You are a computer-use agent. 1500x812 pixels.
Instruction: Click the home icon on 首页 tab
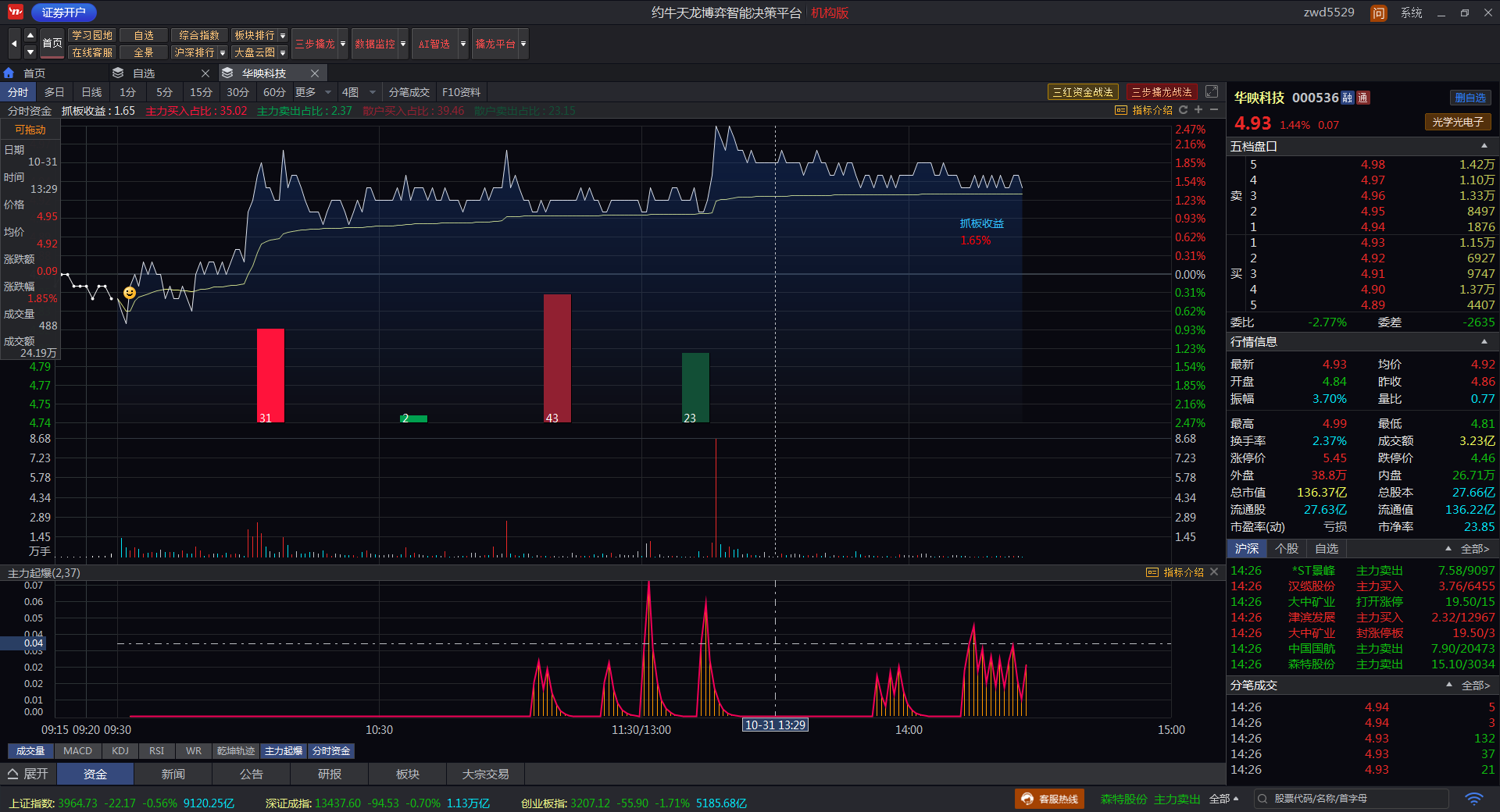[x=9, y=73]
